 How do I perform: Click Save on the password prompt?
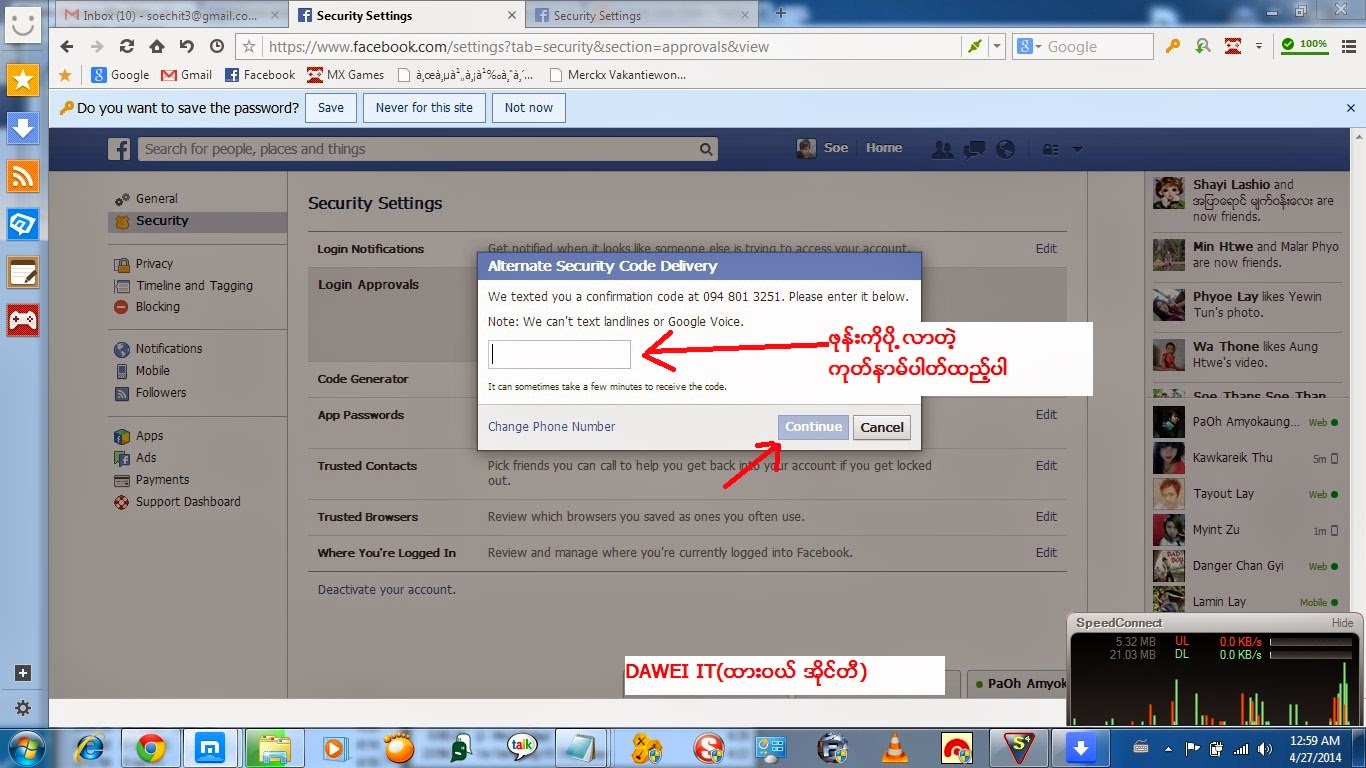coord(331,108)
